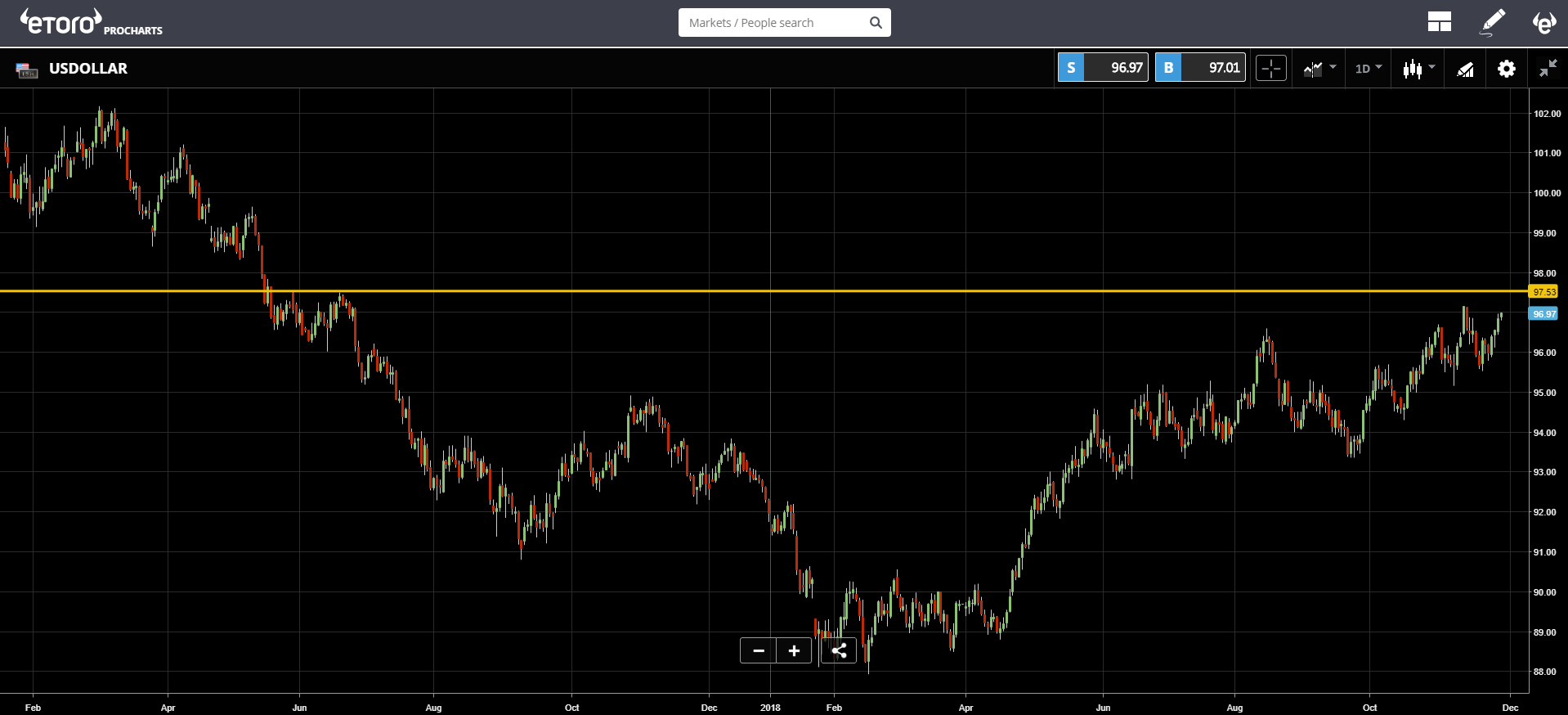Click the Buy button at 97.01

(x=1200, y=68)
